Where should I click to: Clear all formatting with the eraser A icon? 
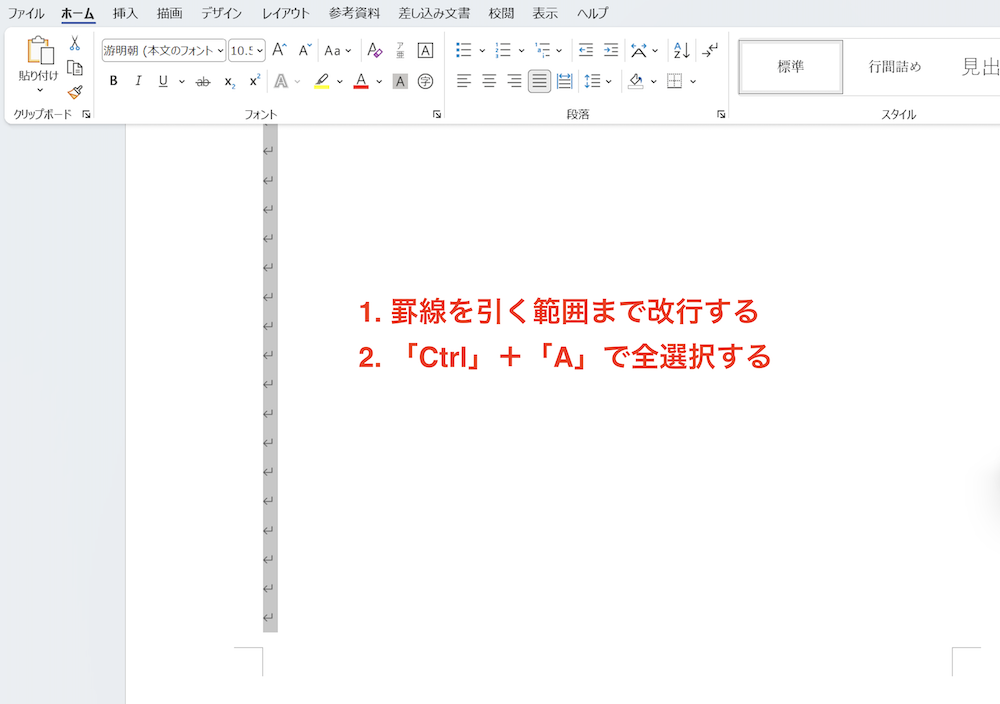375,50
